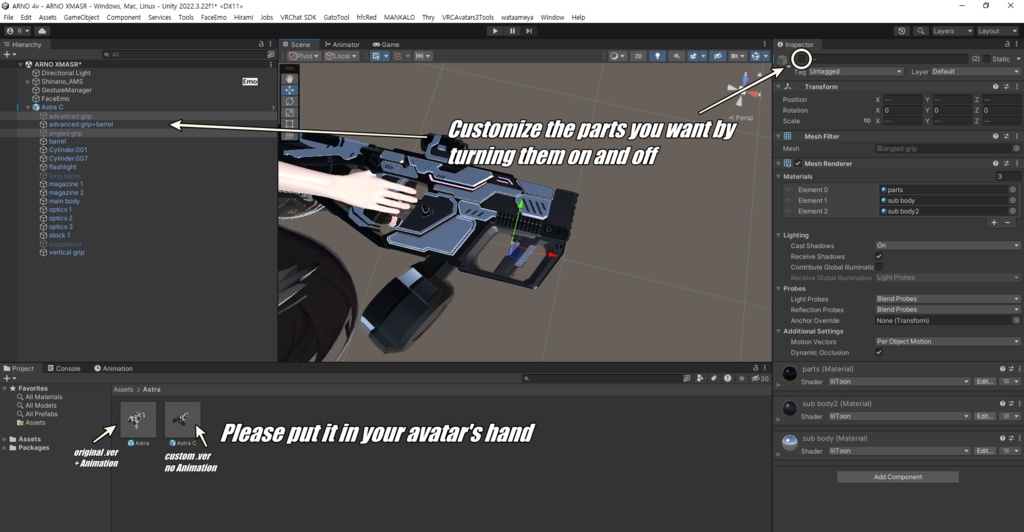Add a material element with plus button
Screen dimensions: 1024x532
[994, 223]
